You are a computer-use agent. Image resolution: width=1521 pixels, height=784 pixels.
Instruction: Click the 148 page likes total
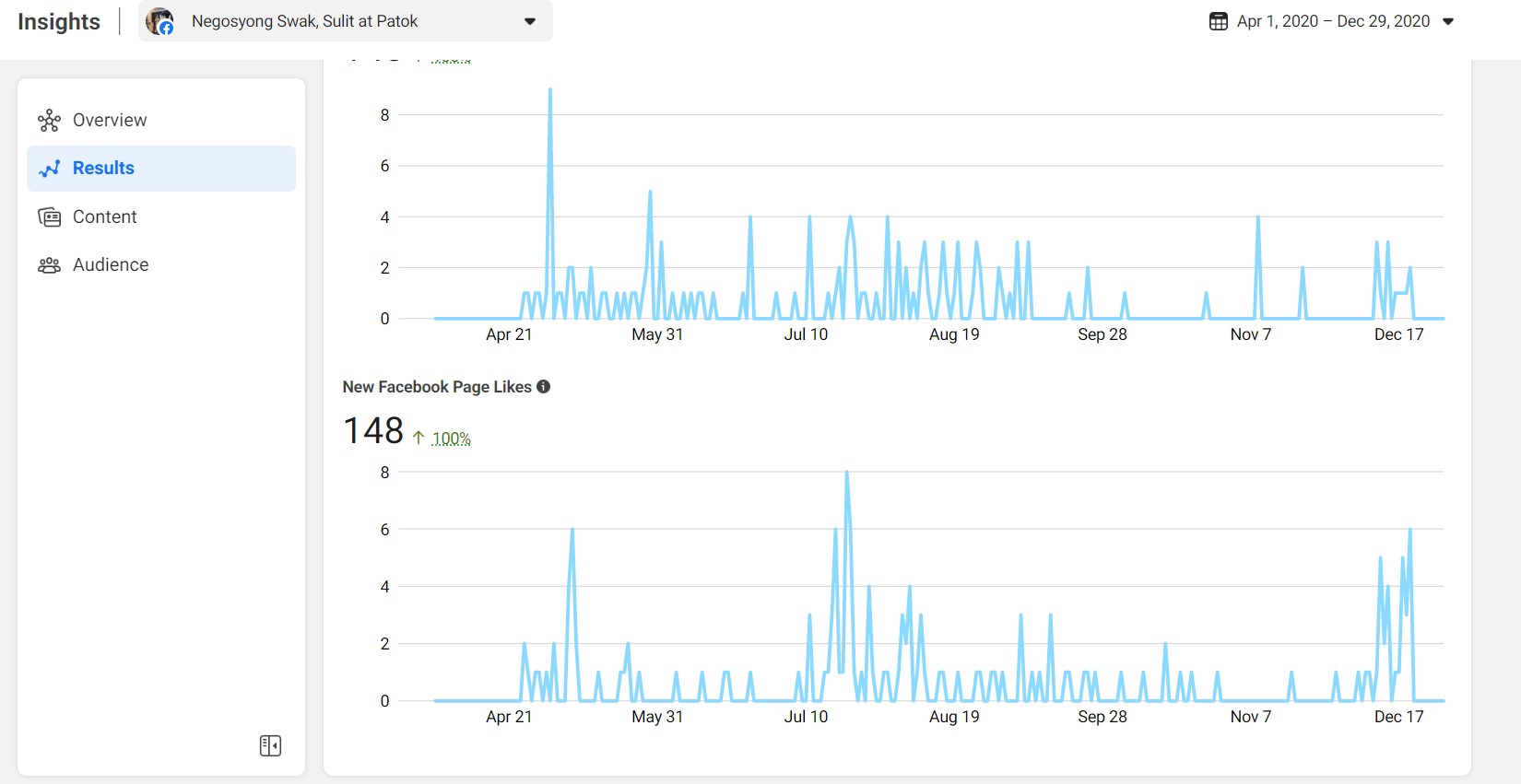click(373, 430)
